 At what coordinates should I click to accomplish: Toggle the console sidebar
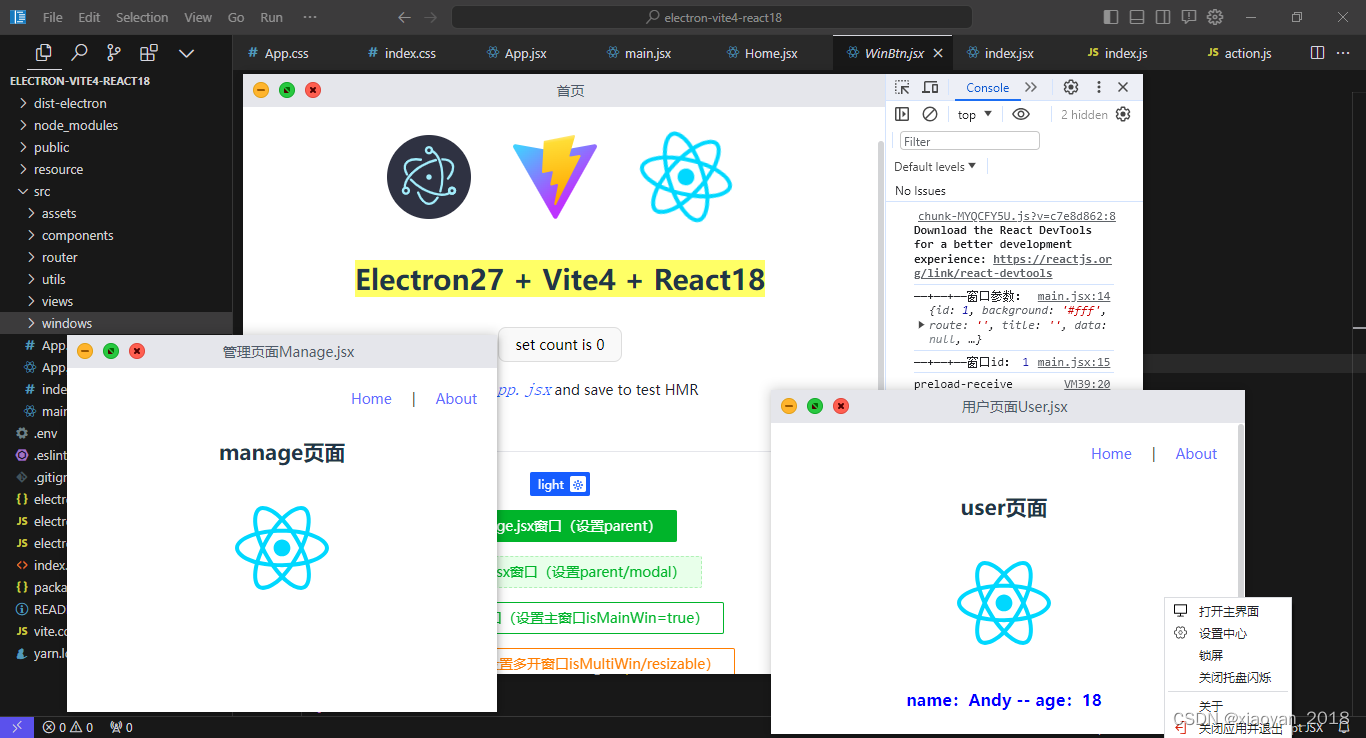pyautogui.click(x=902, y=114)
